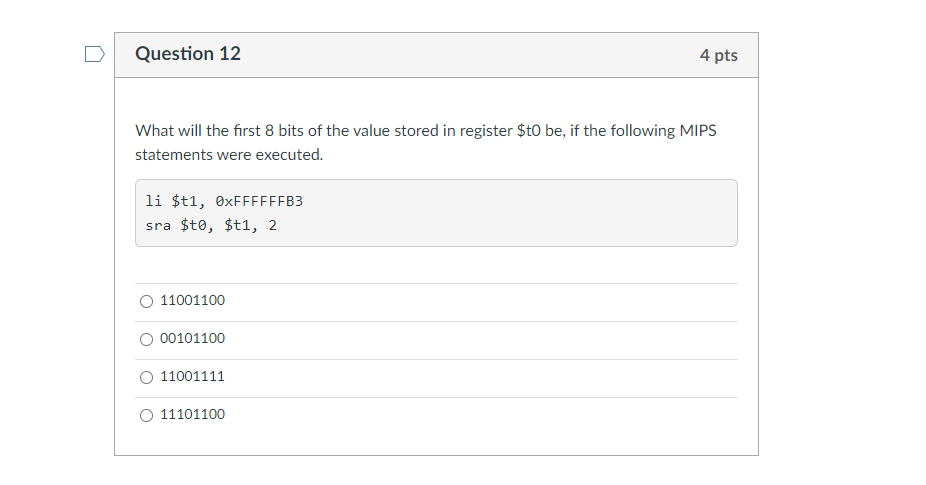Click the 00101100 answer label text

click(x=192, y=339)
